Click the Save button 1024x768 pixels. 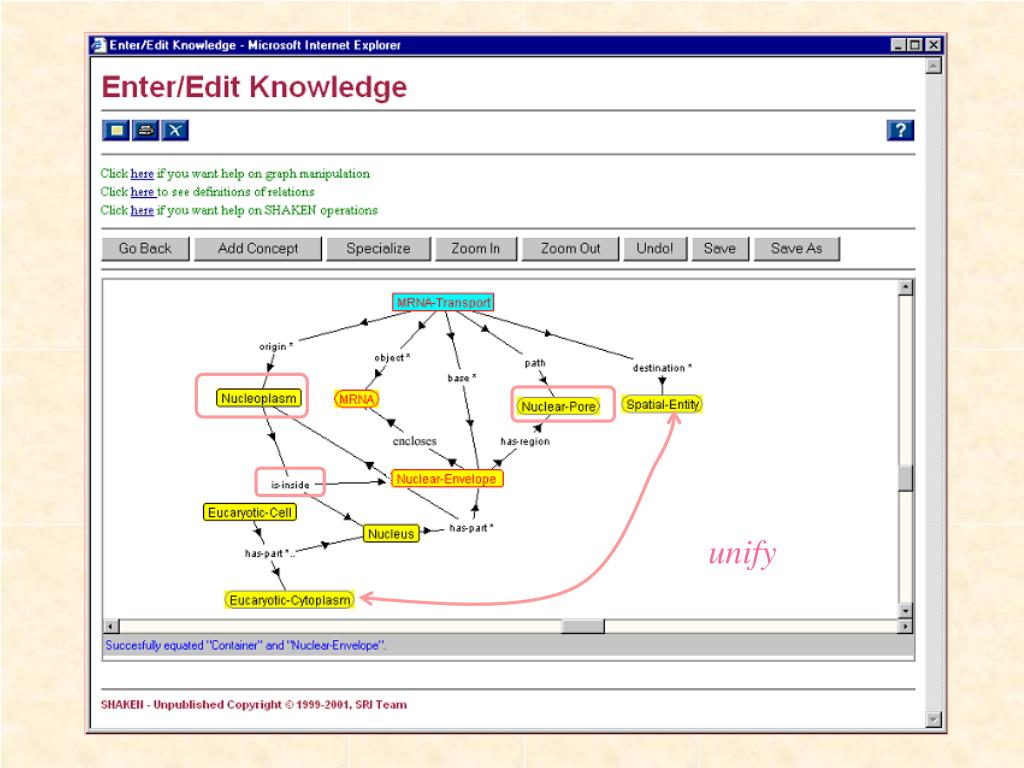[720, 249]
